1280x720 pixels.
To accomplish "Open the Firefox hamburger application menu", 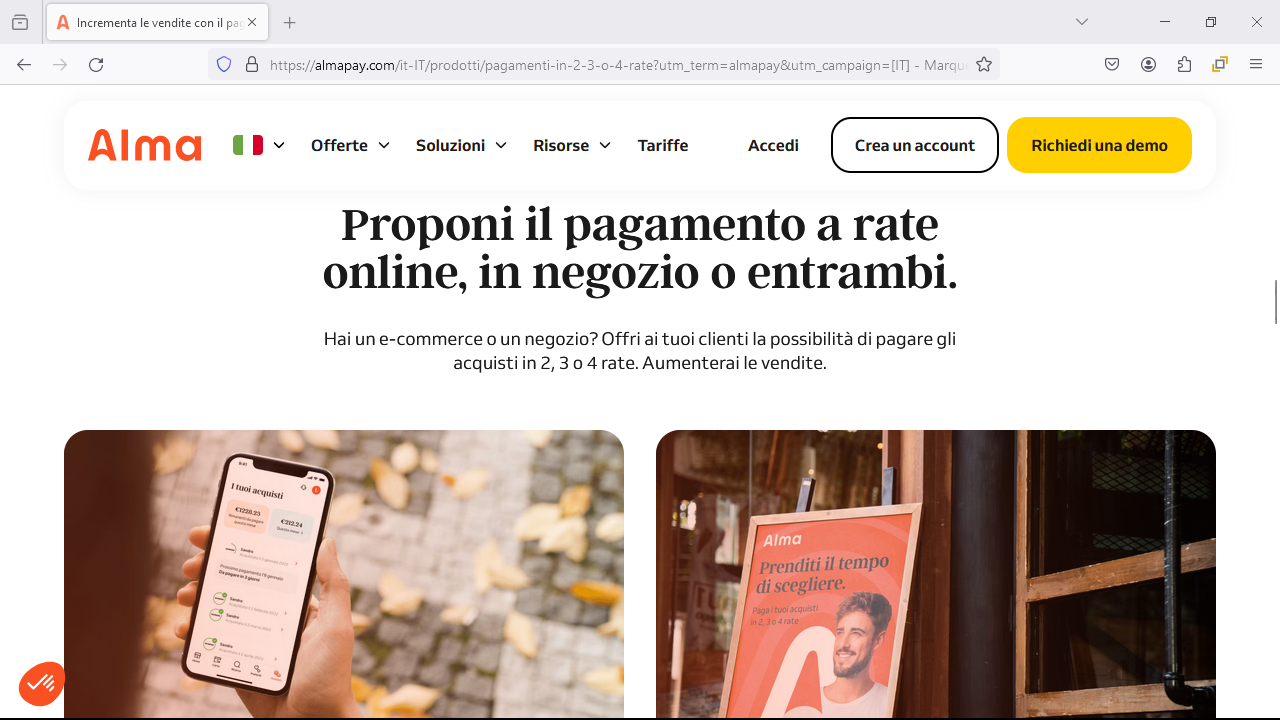I will tap(1256, 65).
